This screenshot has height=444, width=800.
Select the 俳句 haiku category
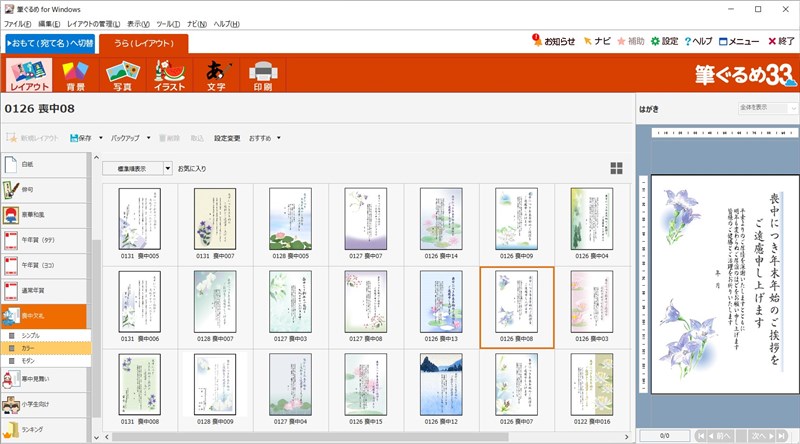click(x=44, y=190)
